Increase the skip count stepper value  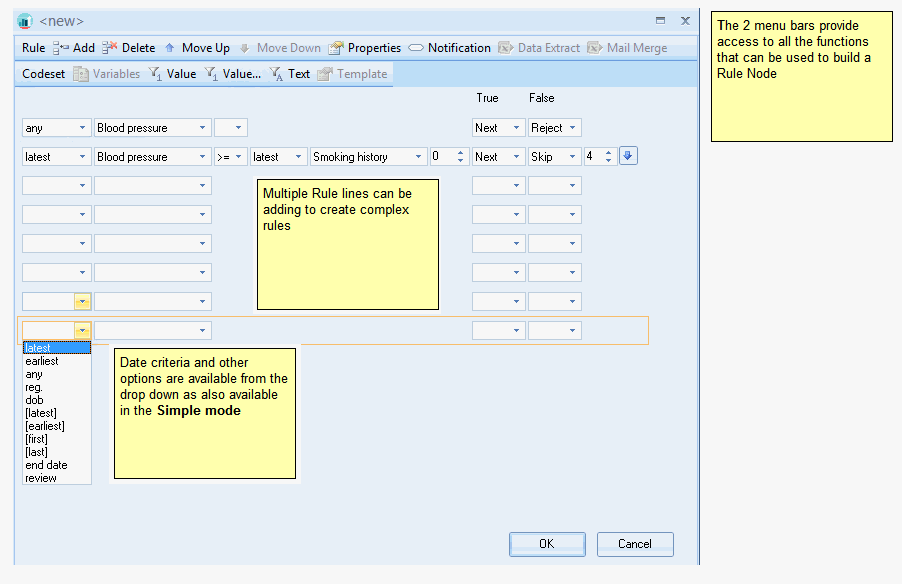(x=608, y=153)
